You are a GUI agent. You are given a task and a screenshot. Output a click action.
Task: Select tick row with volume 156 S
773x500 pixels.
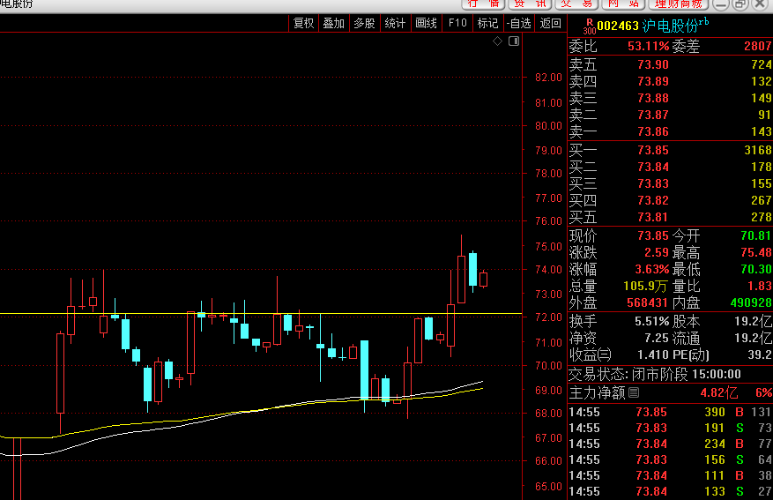[x=670, y=460]
